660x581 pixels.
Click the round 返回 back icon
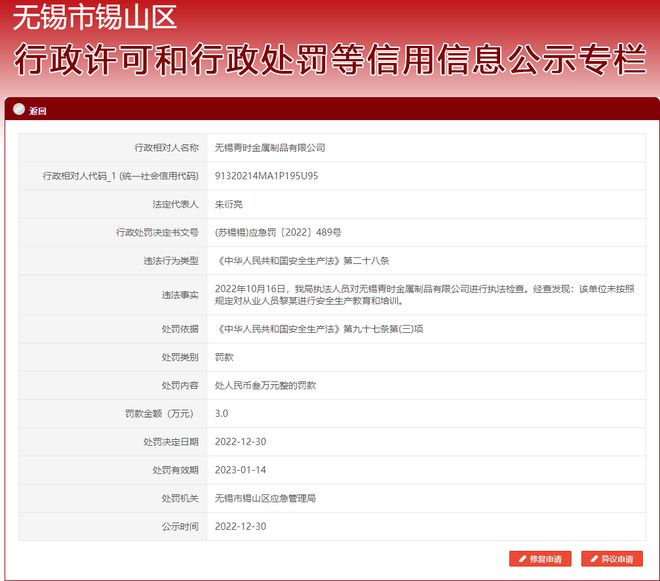[x=20, y=110]
